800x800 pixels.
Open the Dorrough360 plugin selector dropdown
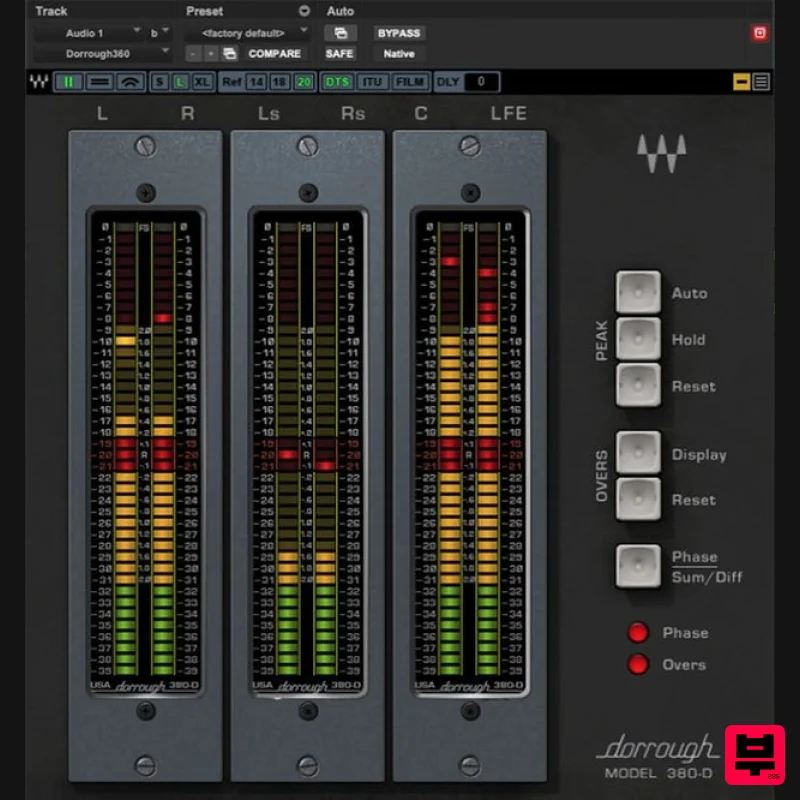pos(102,54)
